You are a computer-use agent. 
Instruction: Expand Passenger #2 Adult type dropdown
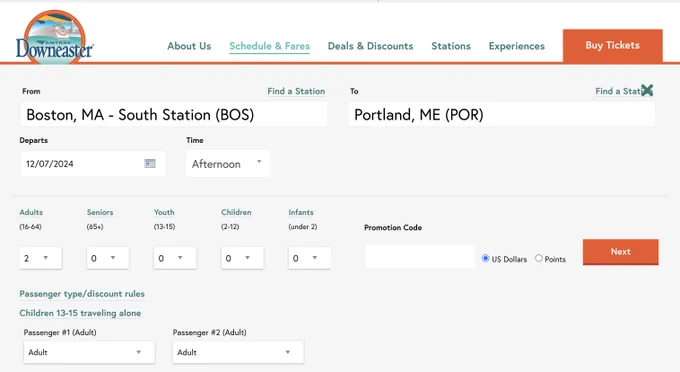[x=238, y=352]
